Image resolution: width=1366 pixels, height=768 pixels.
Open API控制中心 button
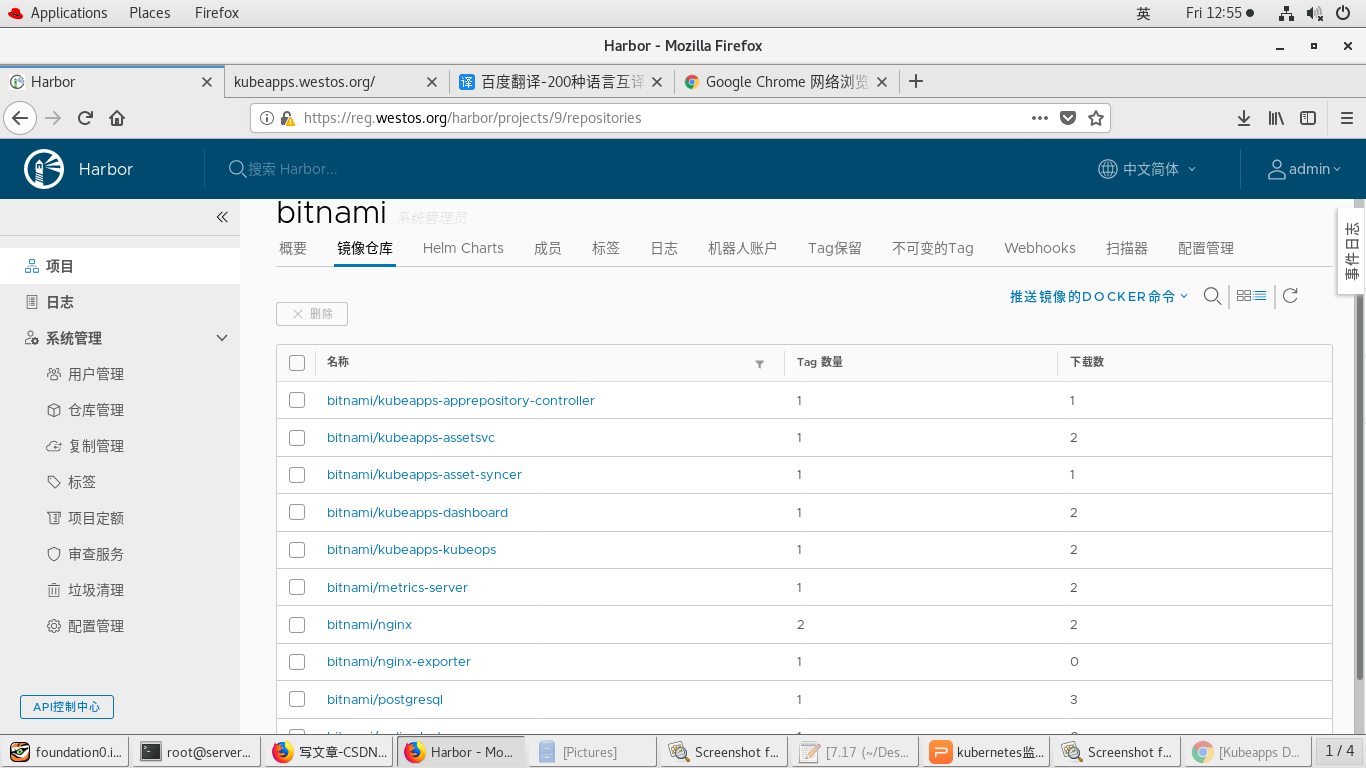click(67, 707)
